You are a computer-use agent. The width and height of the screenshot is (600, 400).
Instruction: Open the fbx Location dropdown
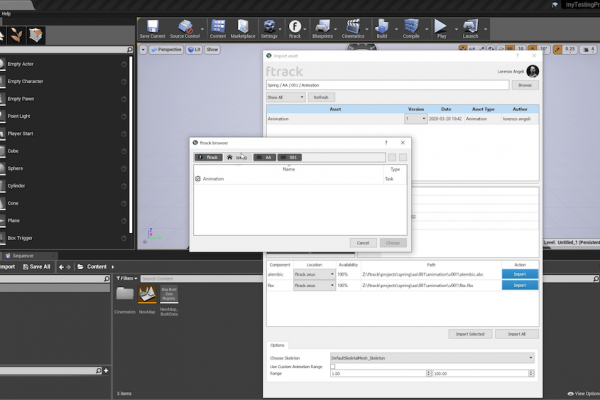tap(314, 286)
